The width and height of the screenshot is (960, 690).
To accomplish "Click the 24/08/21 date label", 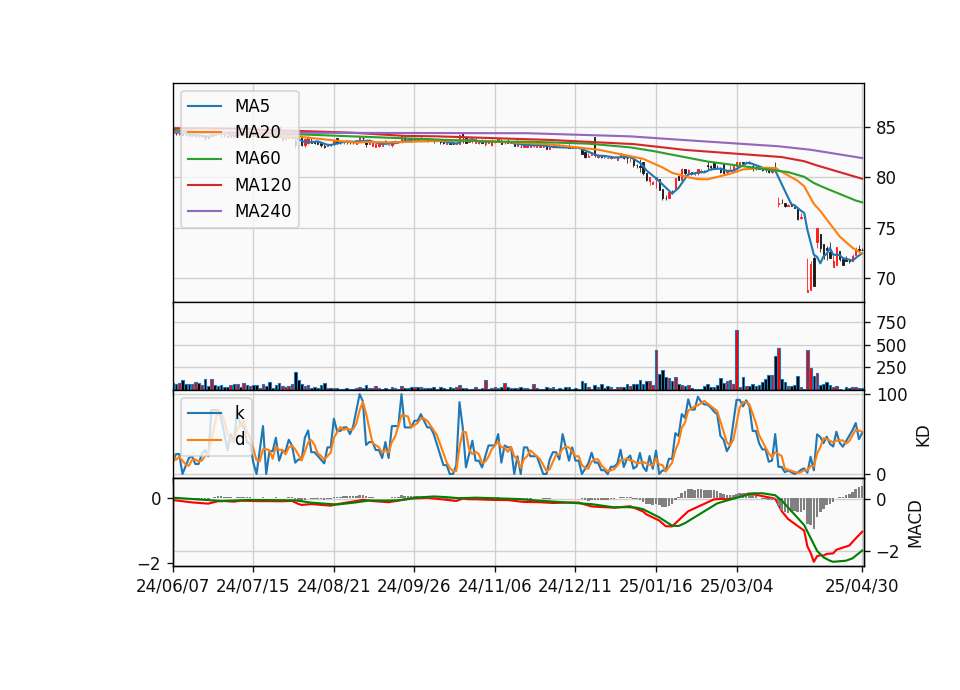I will click(x=334, y=586).
